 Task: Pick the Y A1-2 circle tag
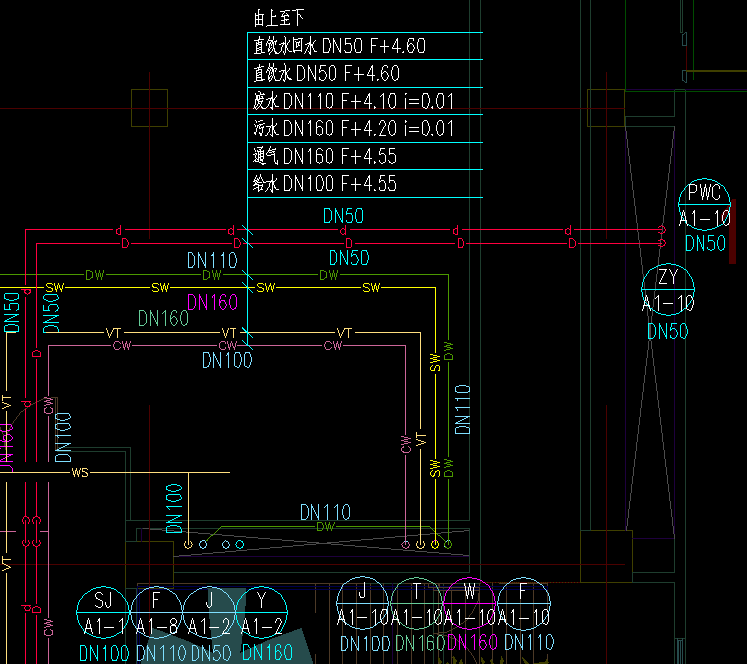(x=262, y=613)
